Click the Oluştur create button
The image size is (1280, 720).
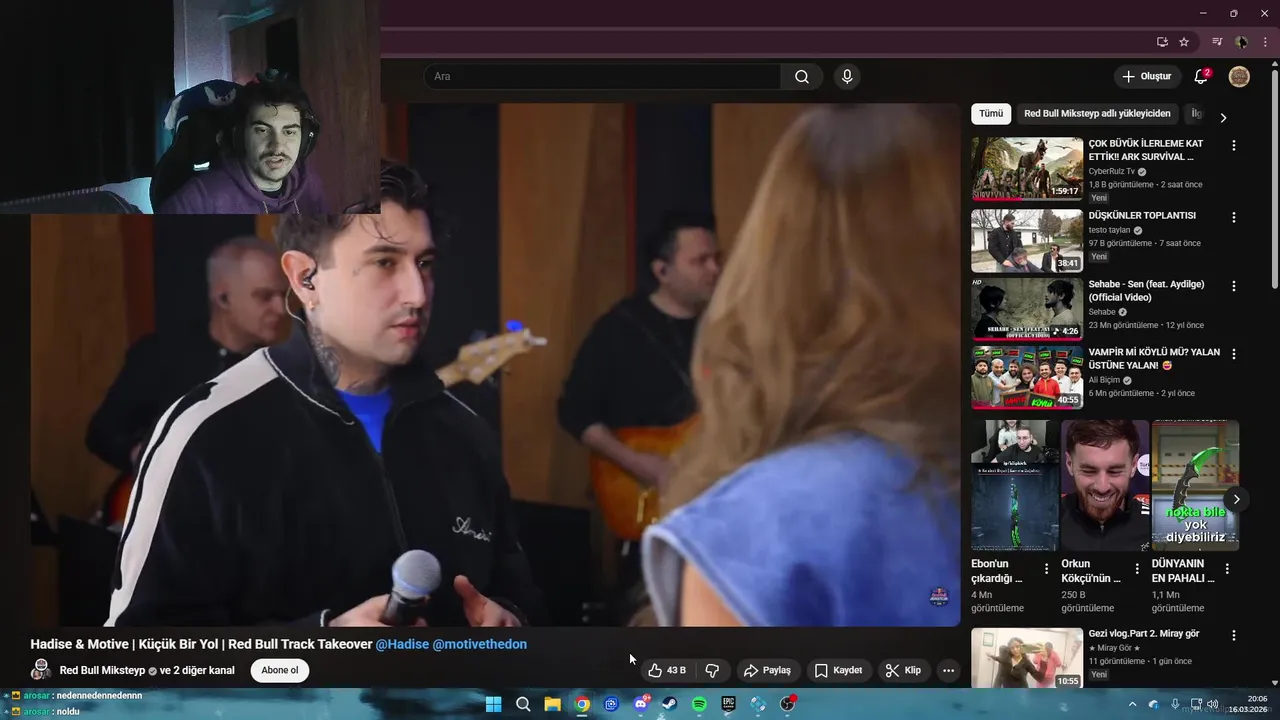tap(1147, 77)
